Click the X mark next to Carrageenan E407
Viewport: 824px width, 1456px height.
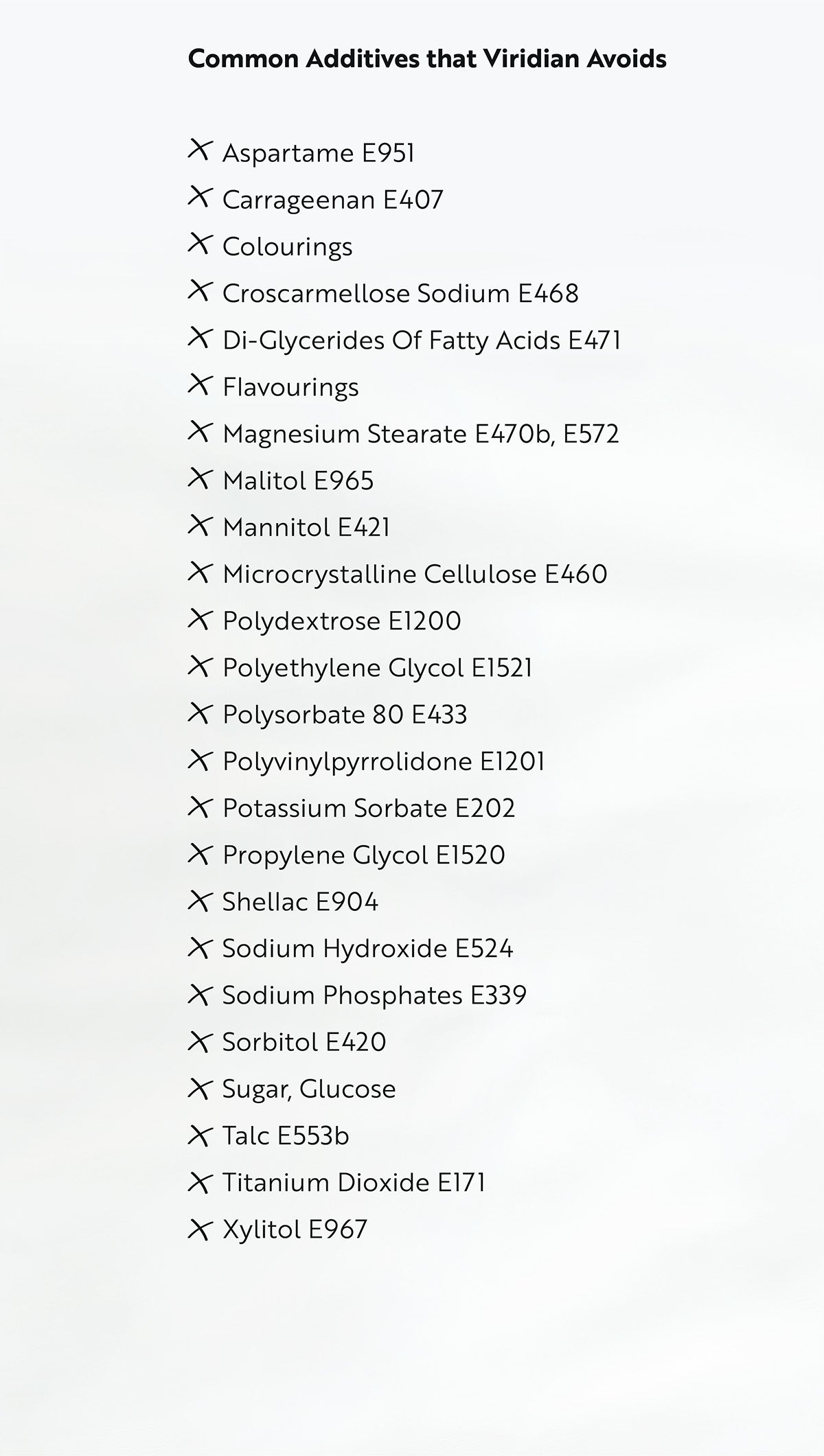(198, 197)
